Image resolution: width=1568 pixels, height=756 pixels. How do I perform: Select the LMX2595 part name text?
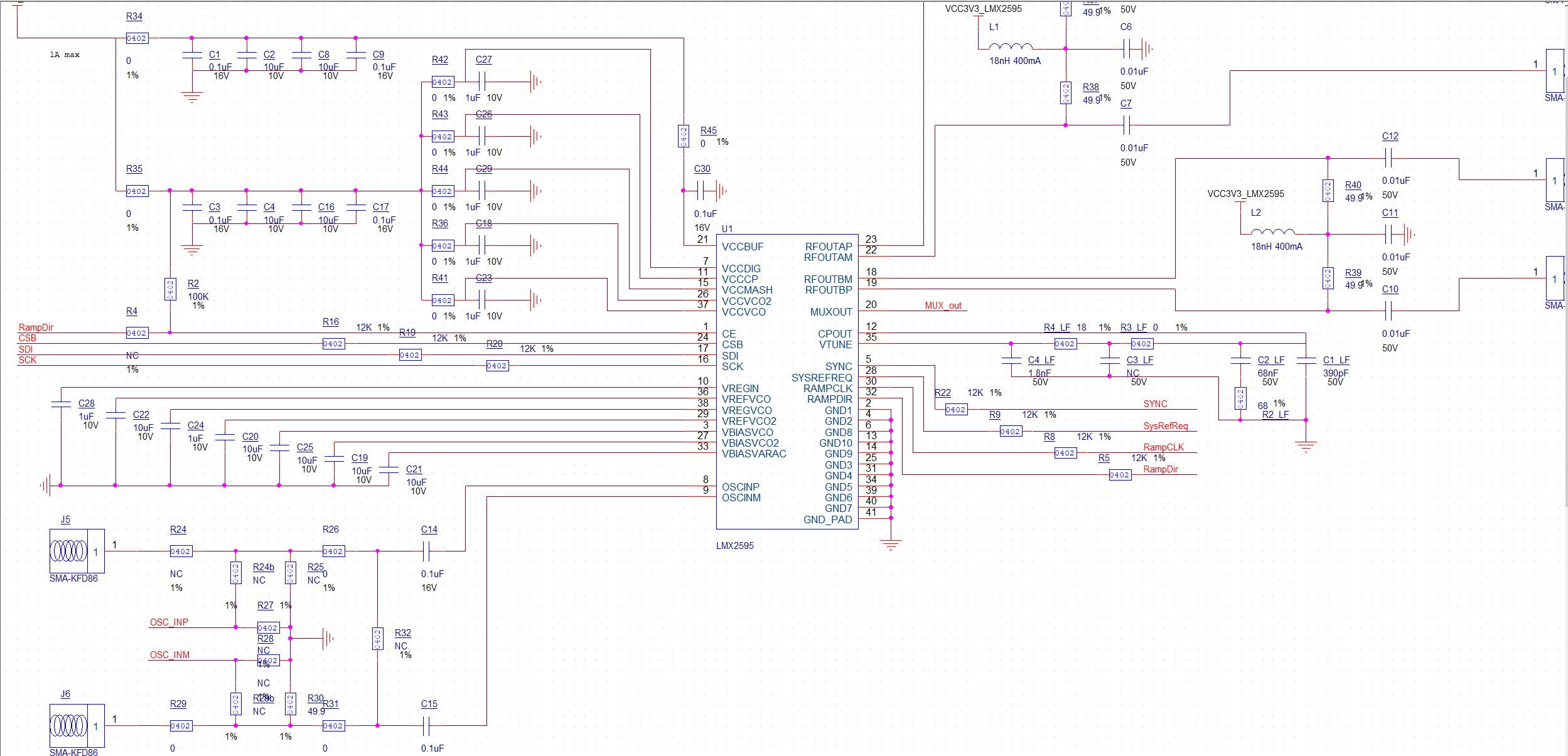click(x=734, y=546)
